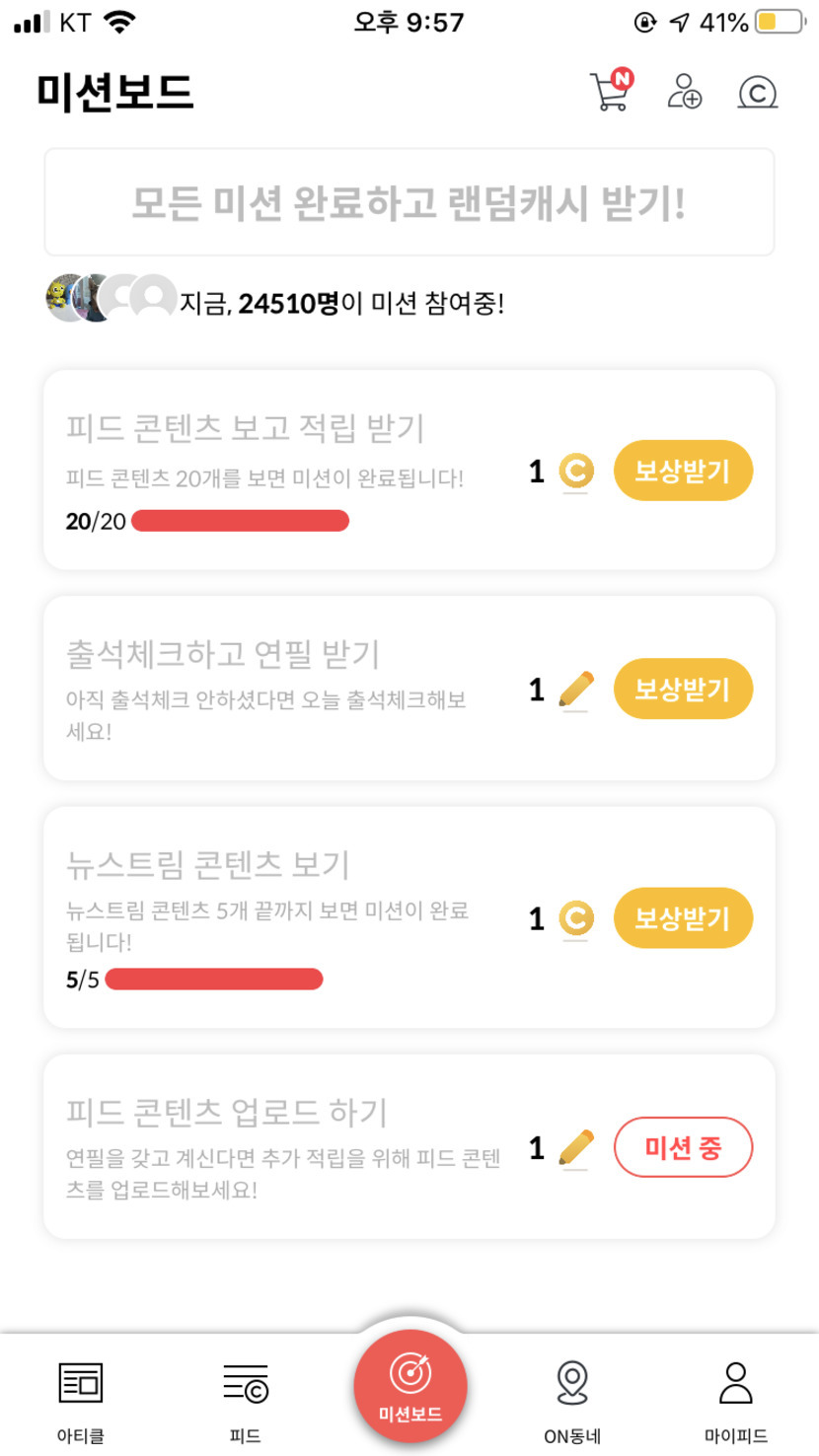Tap pencil icon on attendance check mission
Screen dimensions: 819x1456
(x=576, y=690)
